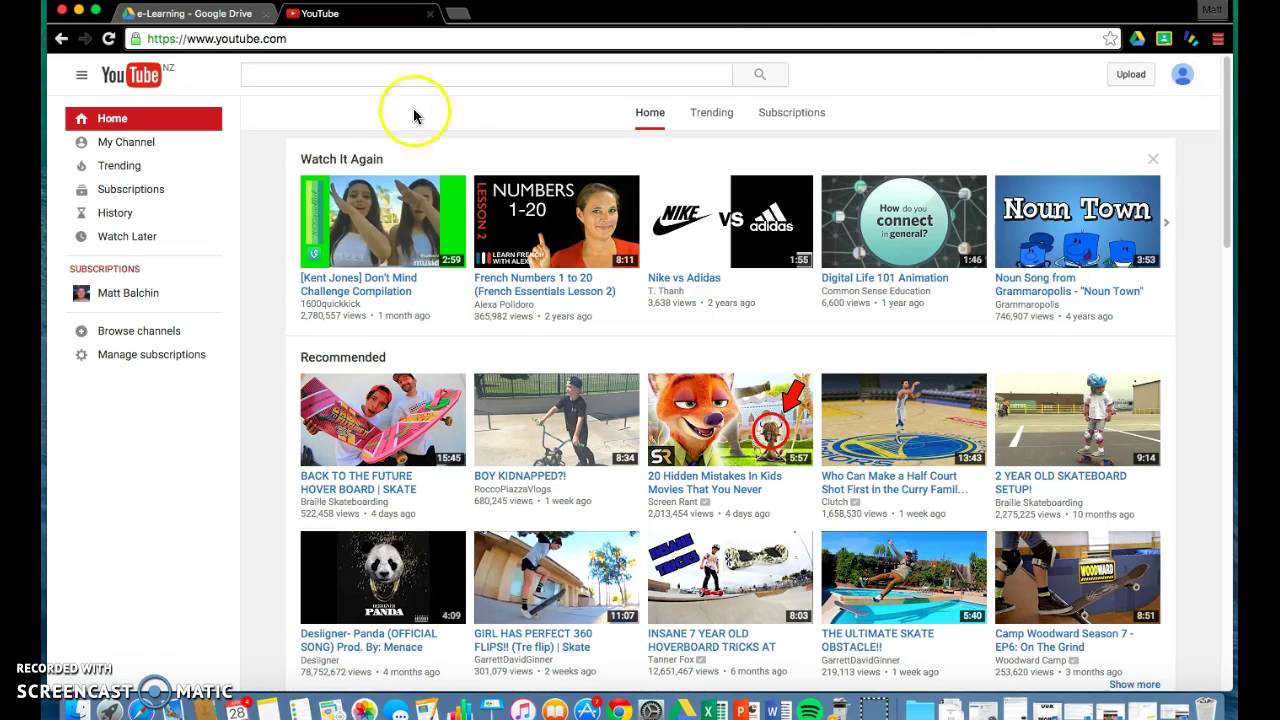The image size is (1280, 720).
Task: Open Manage subscriptions link
Action: click(151, 355)
